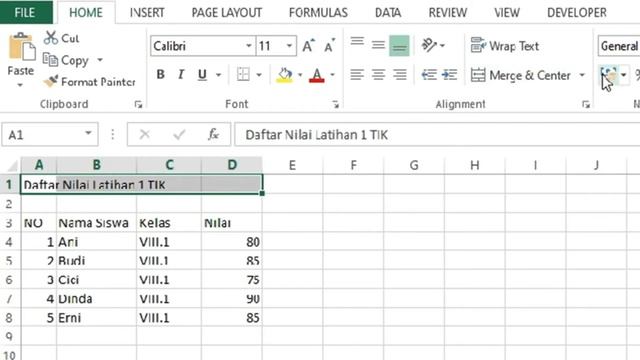
Task: Click the accounting number format icon
Action: [609, 76]
